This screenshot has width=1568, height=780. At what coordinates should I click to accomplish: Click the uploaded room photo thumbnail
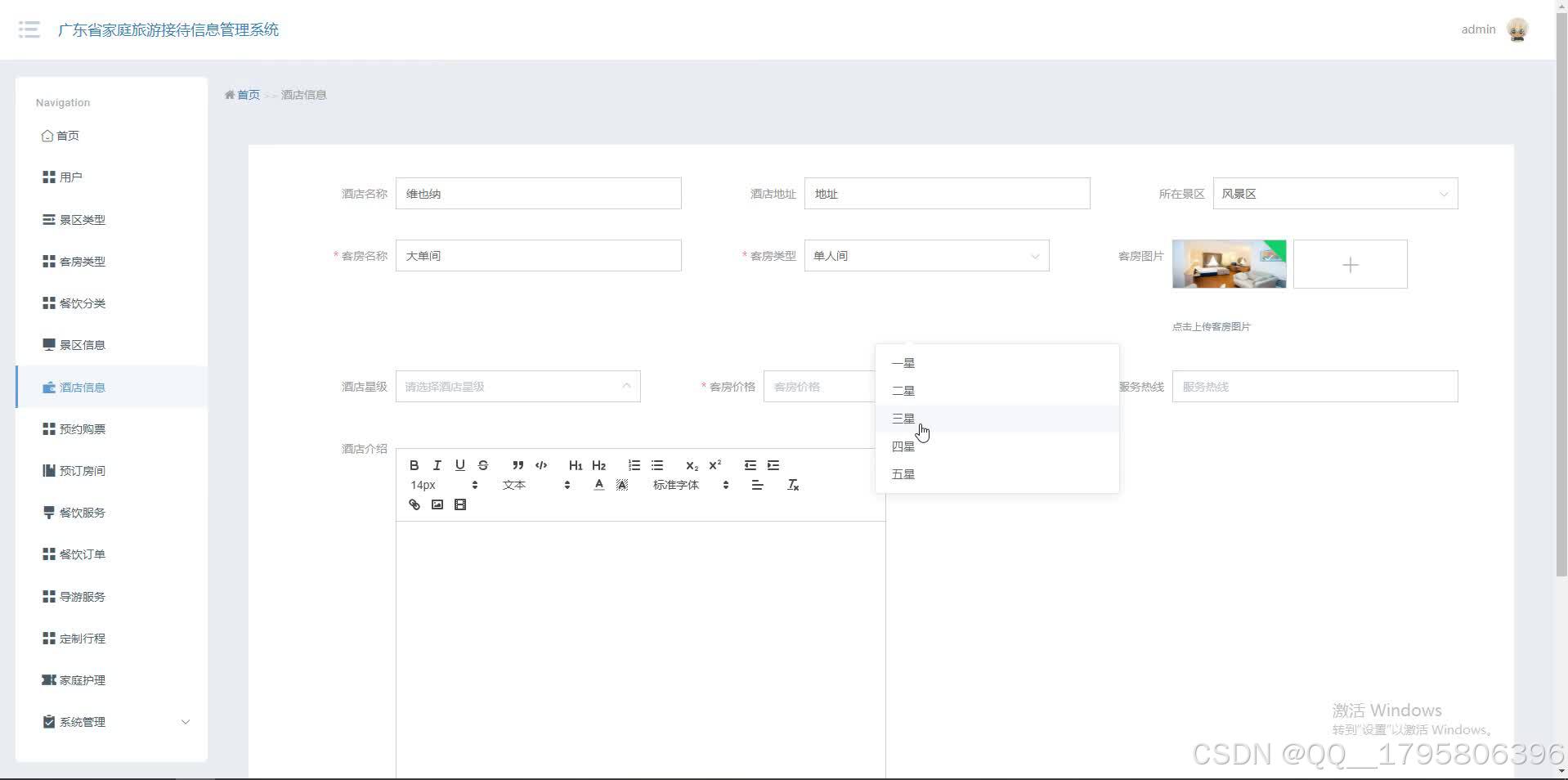[1229, 264]
